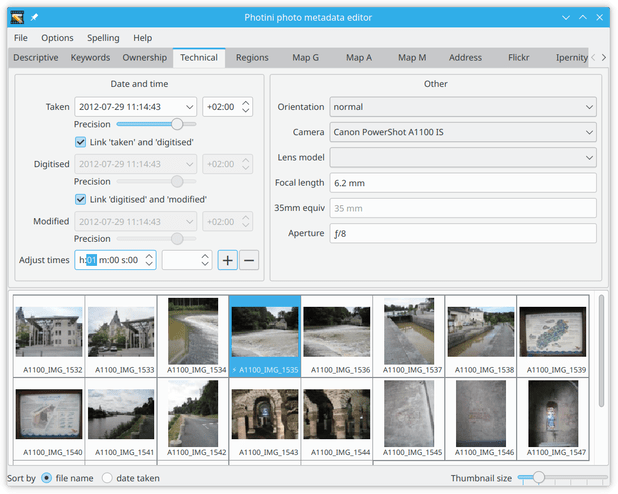Viewport: 618px width, 494px height.
Task: Click the minus button to subtract time adjustment
Action: 249,260
